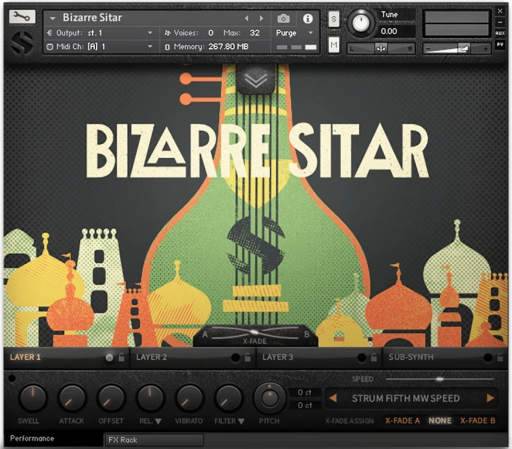Toggle the LAYER 1 lock icon
Screen dimensions: 512x449
point(122,357)
